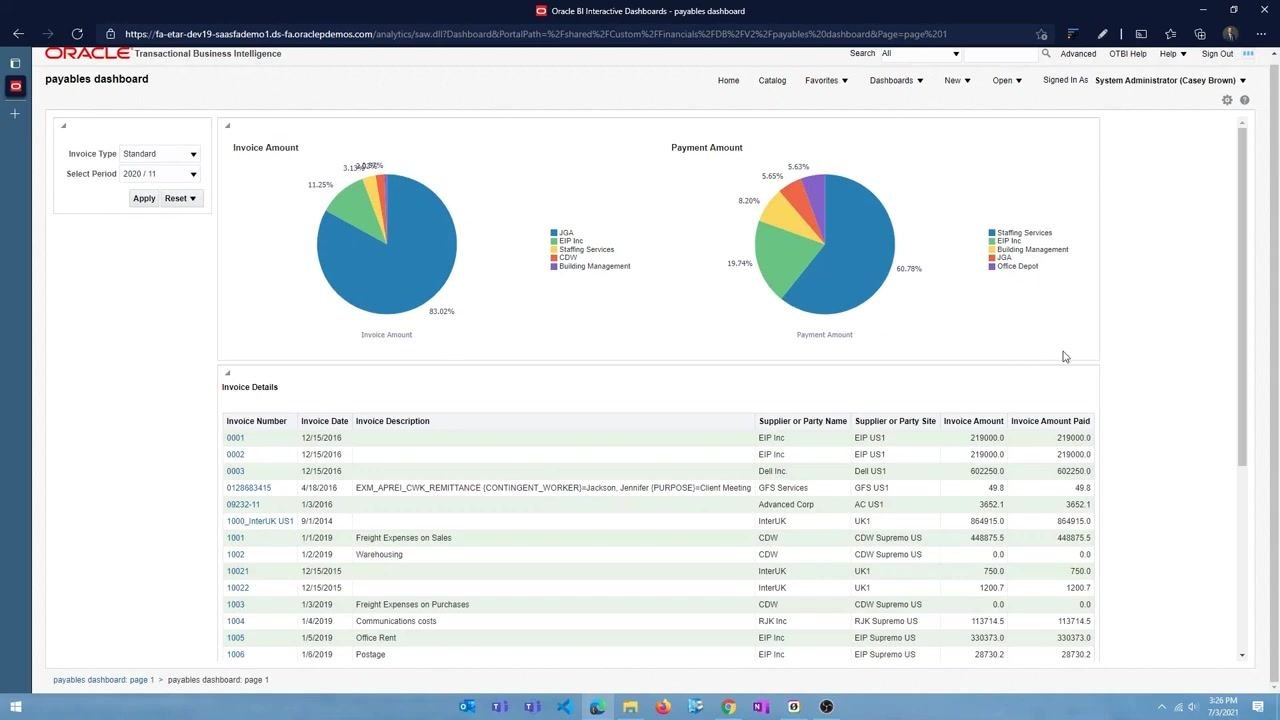Open the browser settings and more menu
Image resolution: width=1280 pixels, height=720 pixels.
[1260, 34]
